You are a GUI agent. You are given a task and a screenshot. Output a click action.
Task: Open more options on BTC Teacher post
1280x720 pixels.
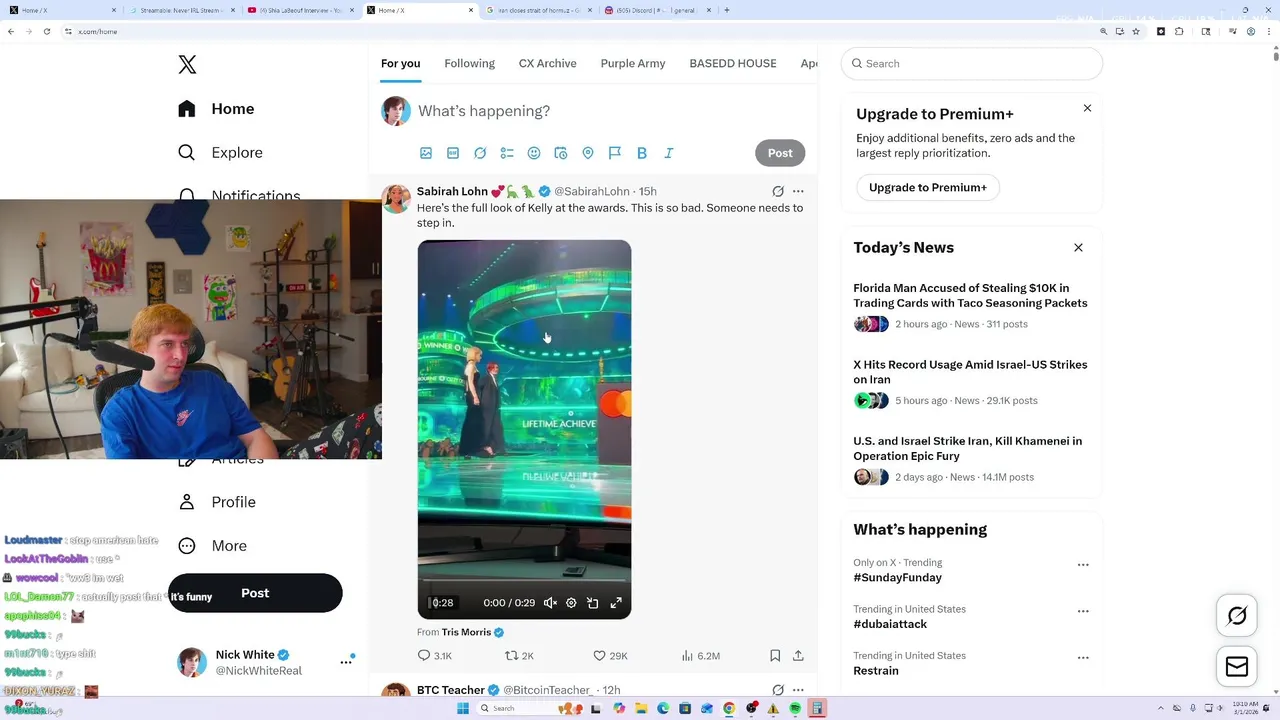[798, 690]
